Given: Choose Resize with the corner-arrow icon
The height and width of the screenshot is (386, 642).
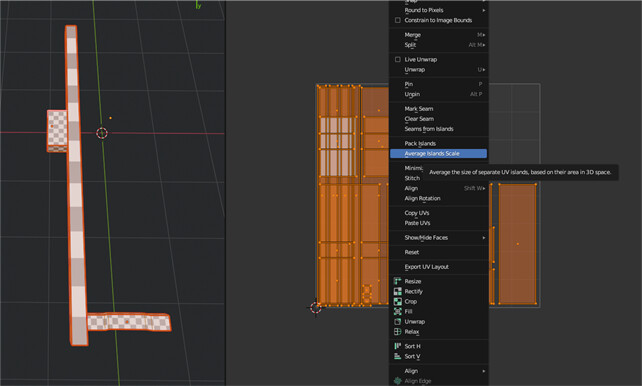Looking at the screenshot, I should tap(439, 281).
